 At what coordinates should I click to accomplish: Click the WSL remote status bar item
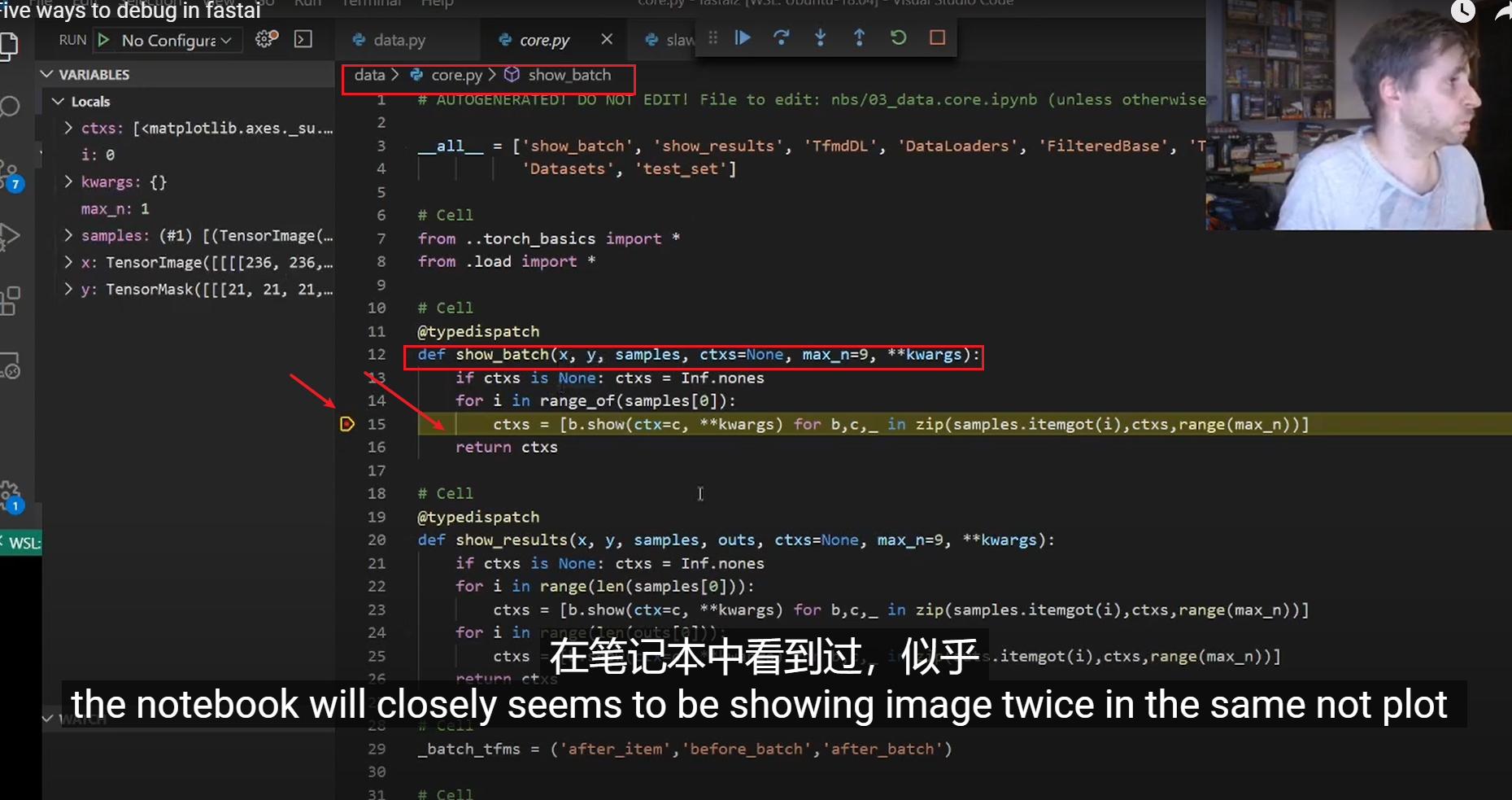coord(21,541)
